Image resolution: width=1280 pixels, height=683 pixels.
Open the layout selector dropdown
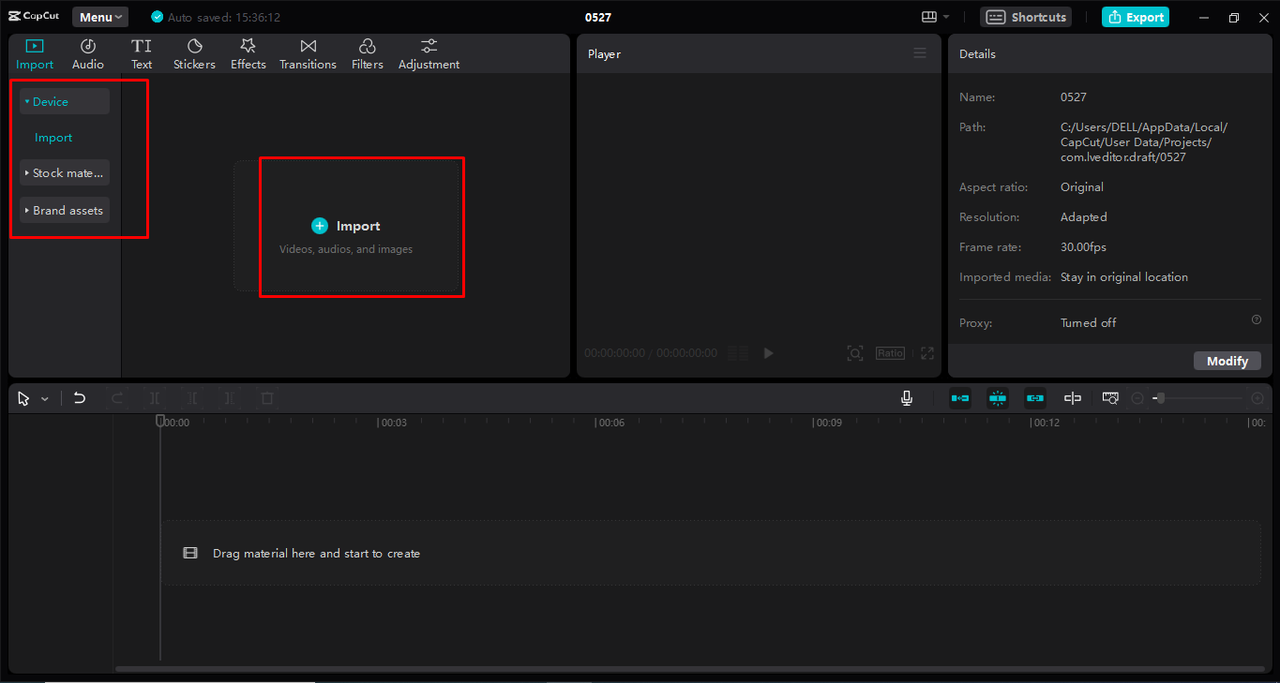point(936,17)
